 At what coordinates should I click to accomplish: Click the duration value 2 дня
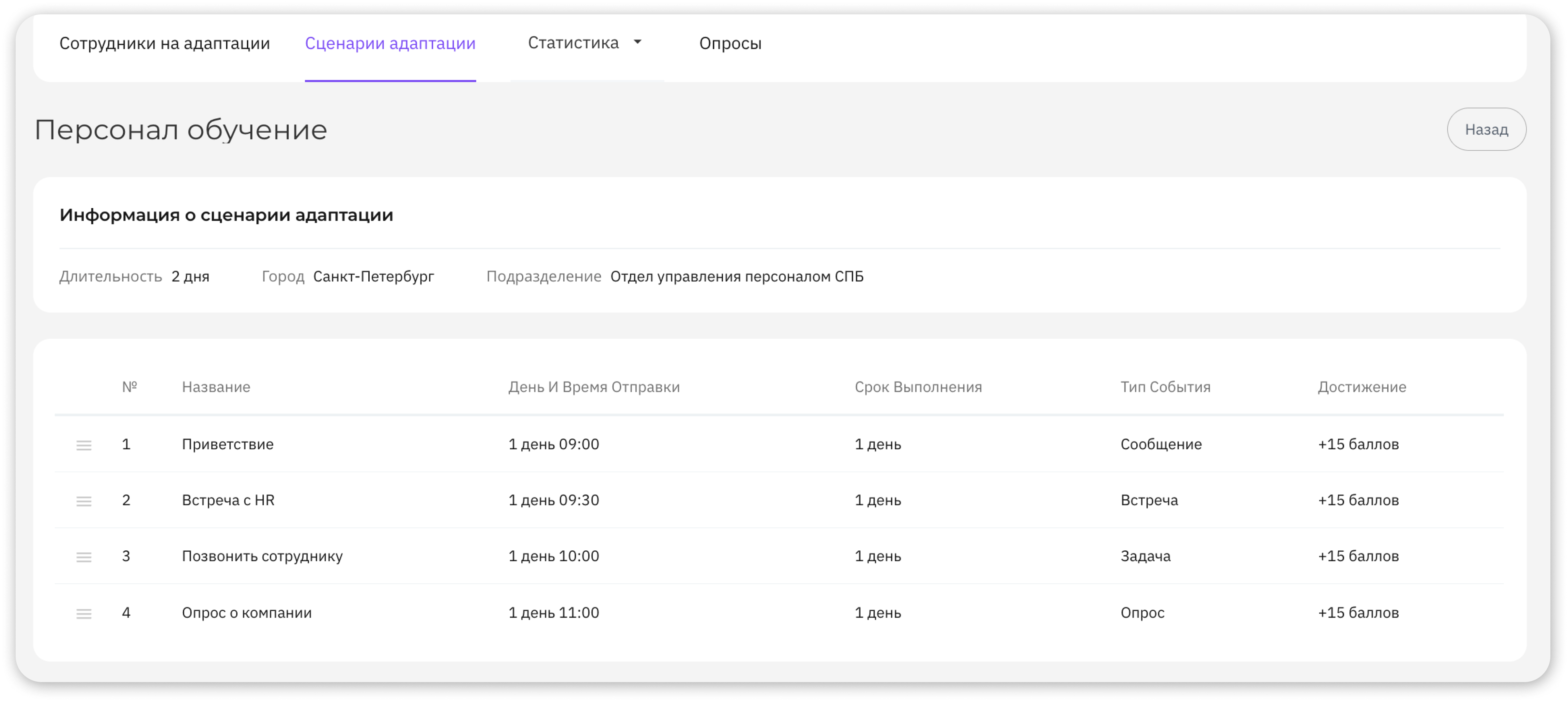point(190,276)
